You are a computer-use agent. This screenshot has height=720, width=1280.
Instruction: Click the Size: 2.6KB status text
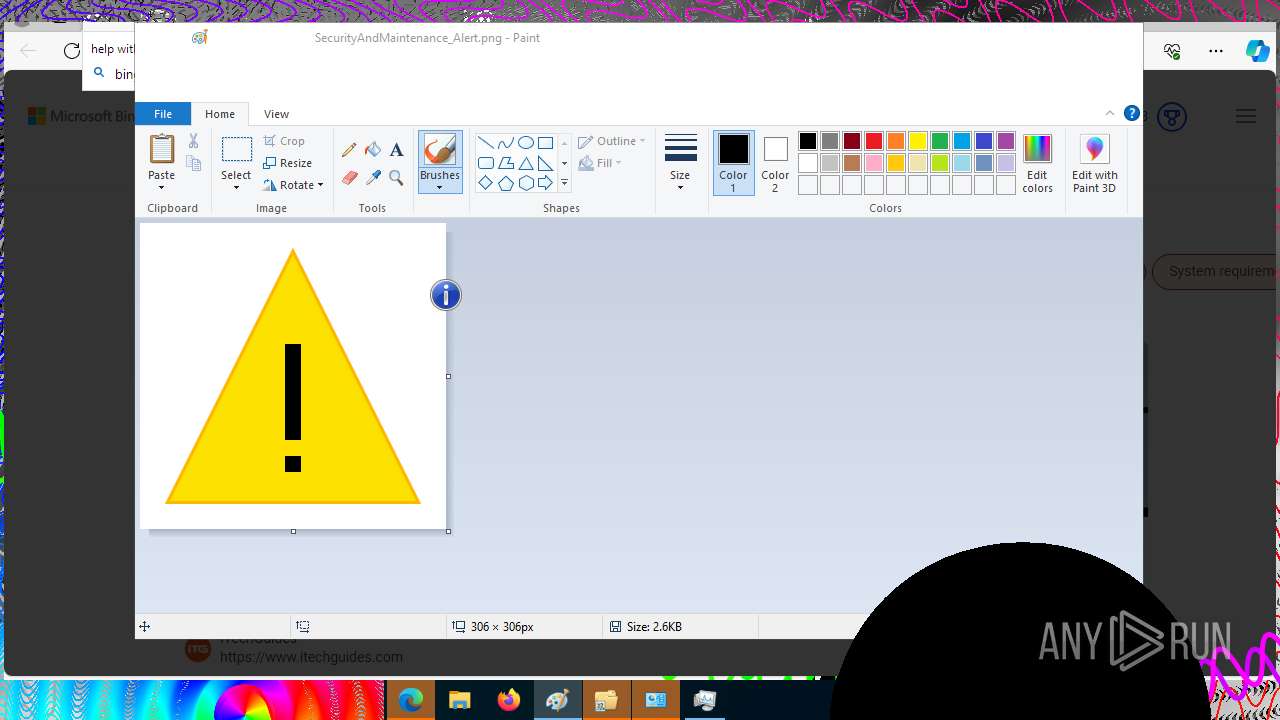(x=654, y=626)
